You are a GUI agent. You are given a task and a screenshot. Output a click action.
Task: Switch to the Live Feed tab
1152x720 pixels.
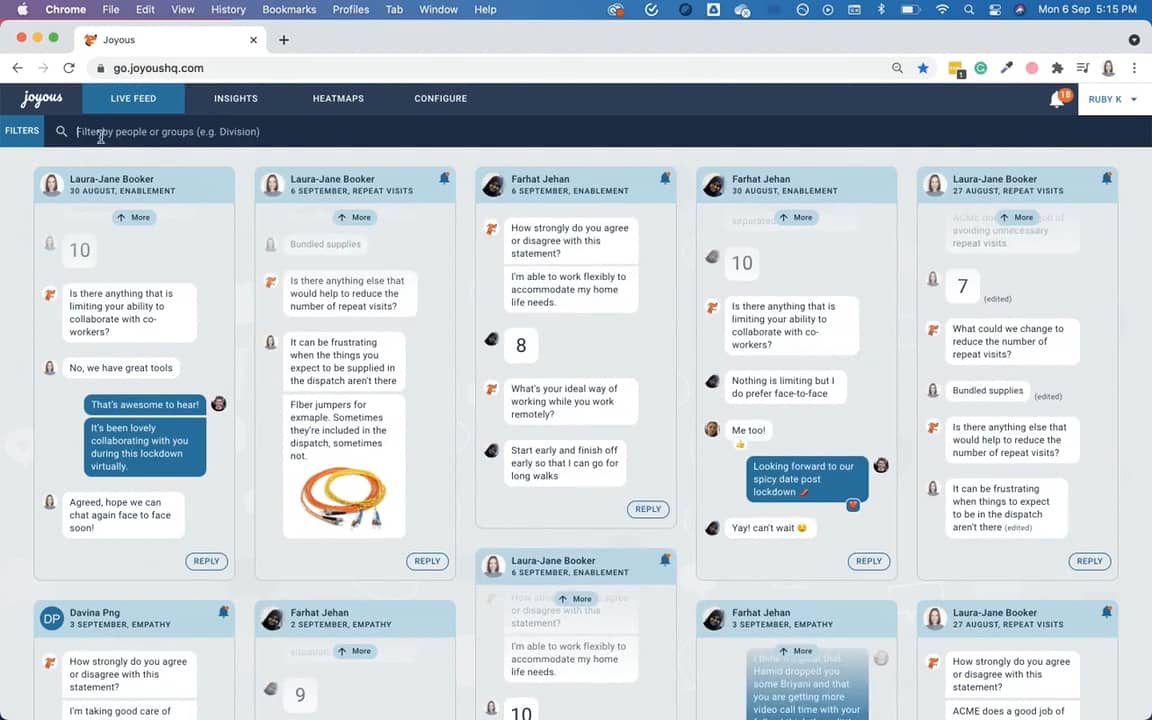coord(133,98)
